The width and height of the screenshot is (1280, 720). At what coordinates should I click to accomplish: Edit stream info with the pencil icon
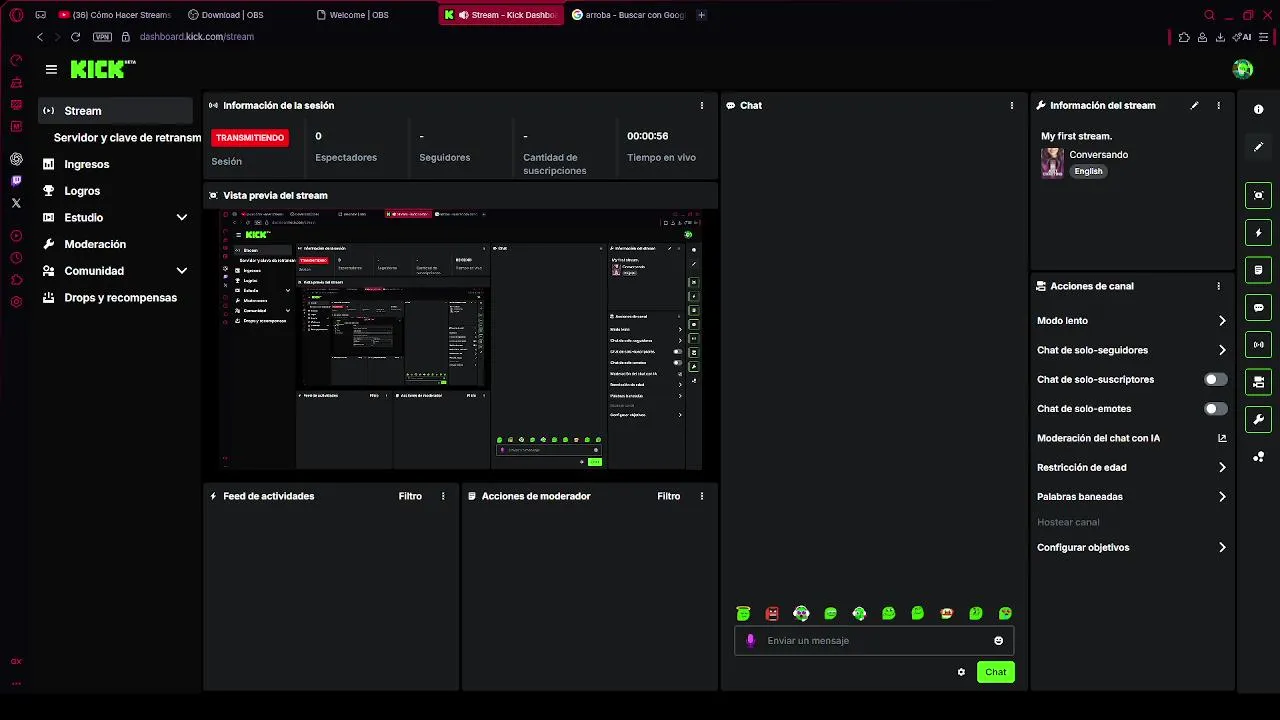click(x=1194, y=105)
